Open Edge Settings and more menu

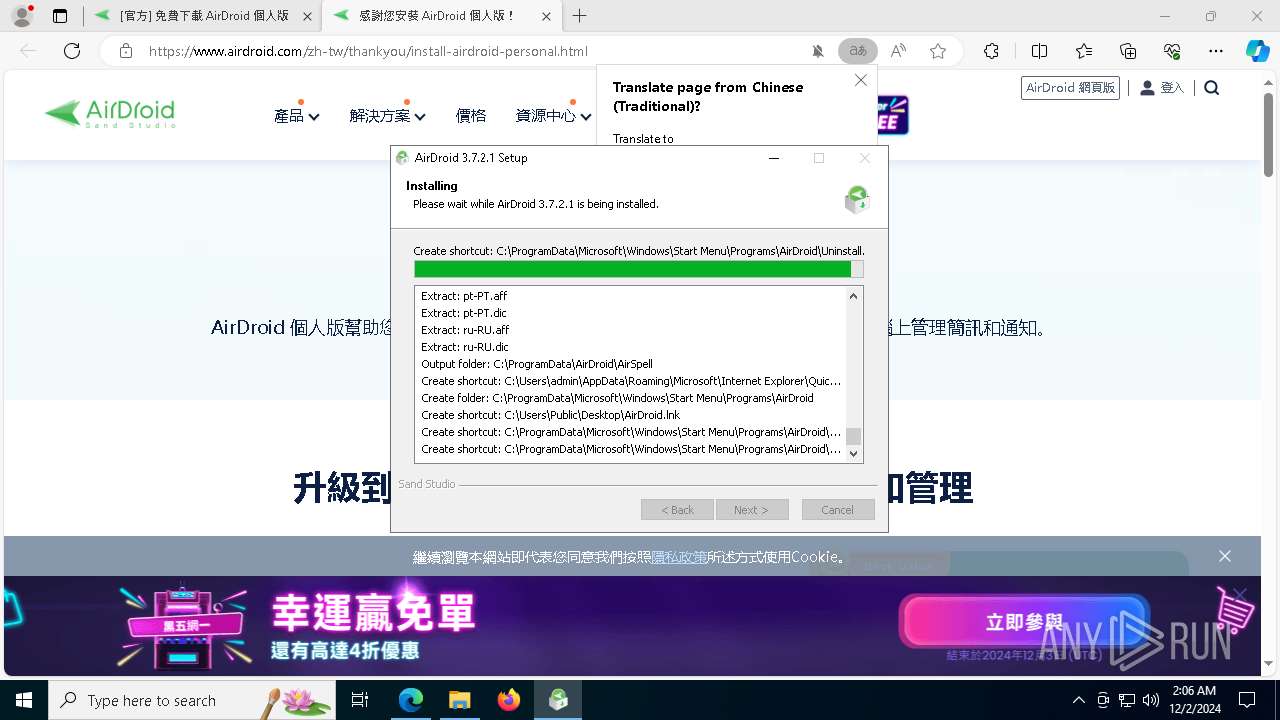1216,51
